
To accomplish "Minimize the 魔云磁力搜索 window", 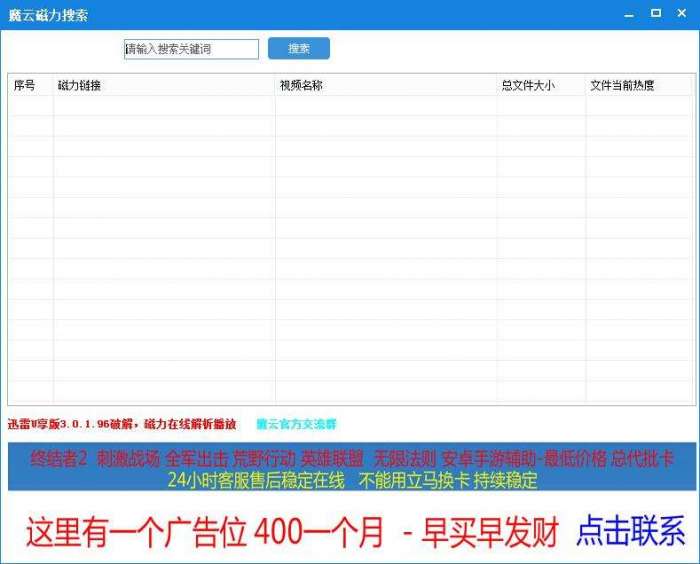I will click(x=629, y=14).
